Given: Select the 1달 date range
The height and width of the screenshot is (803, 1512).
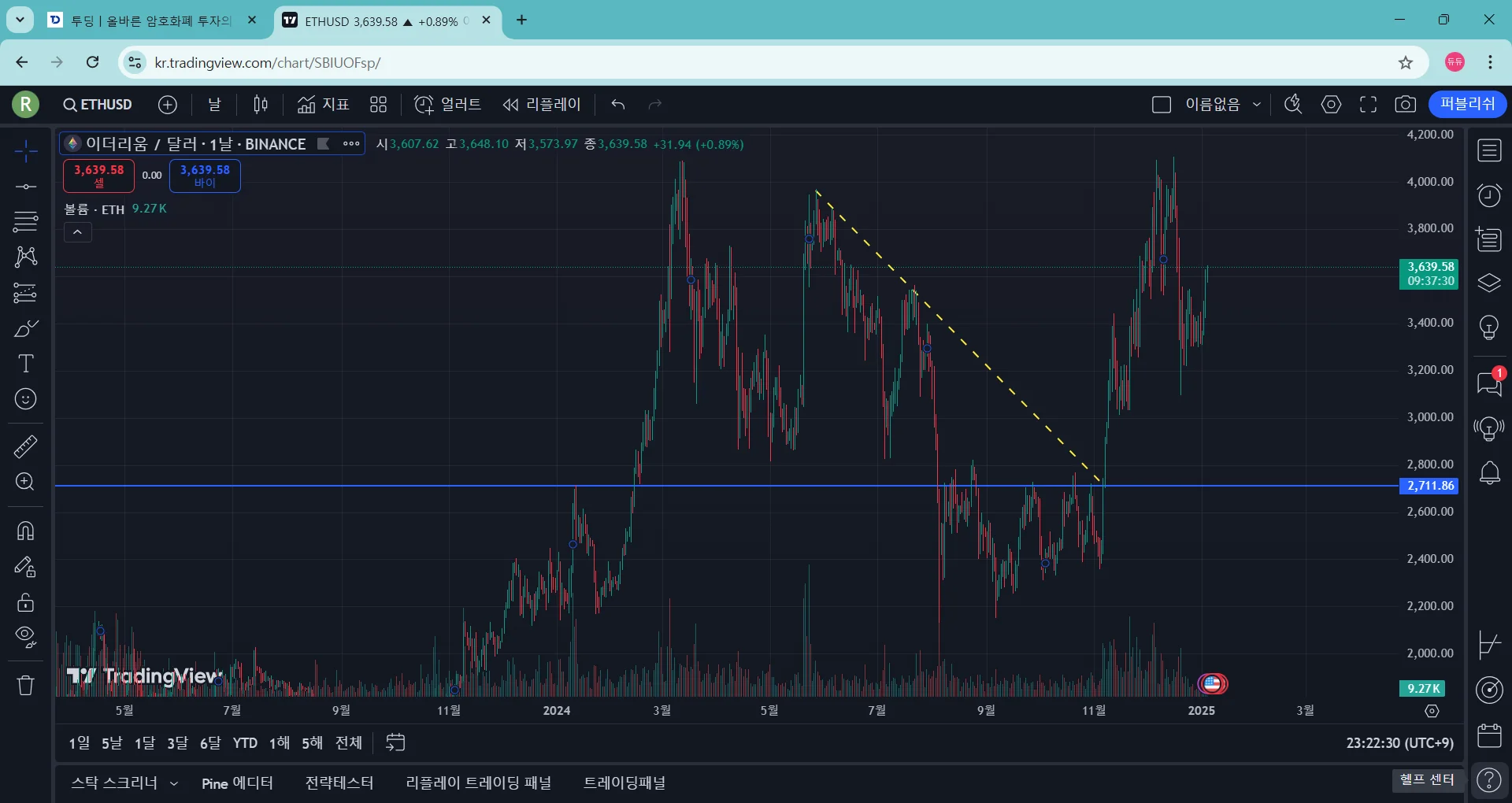Looking at the screenshot, I should pos(145,742).
